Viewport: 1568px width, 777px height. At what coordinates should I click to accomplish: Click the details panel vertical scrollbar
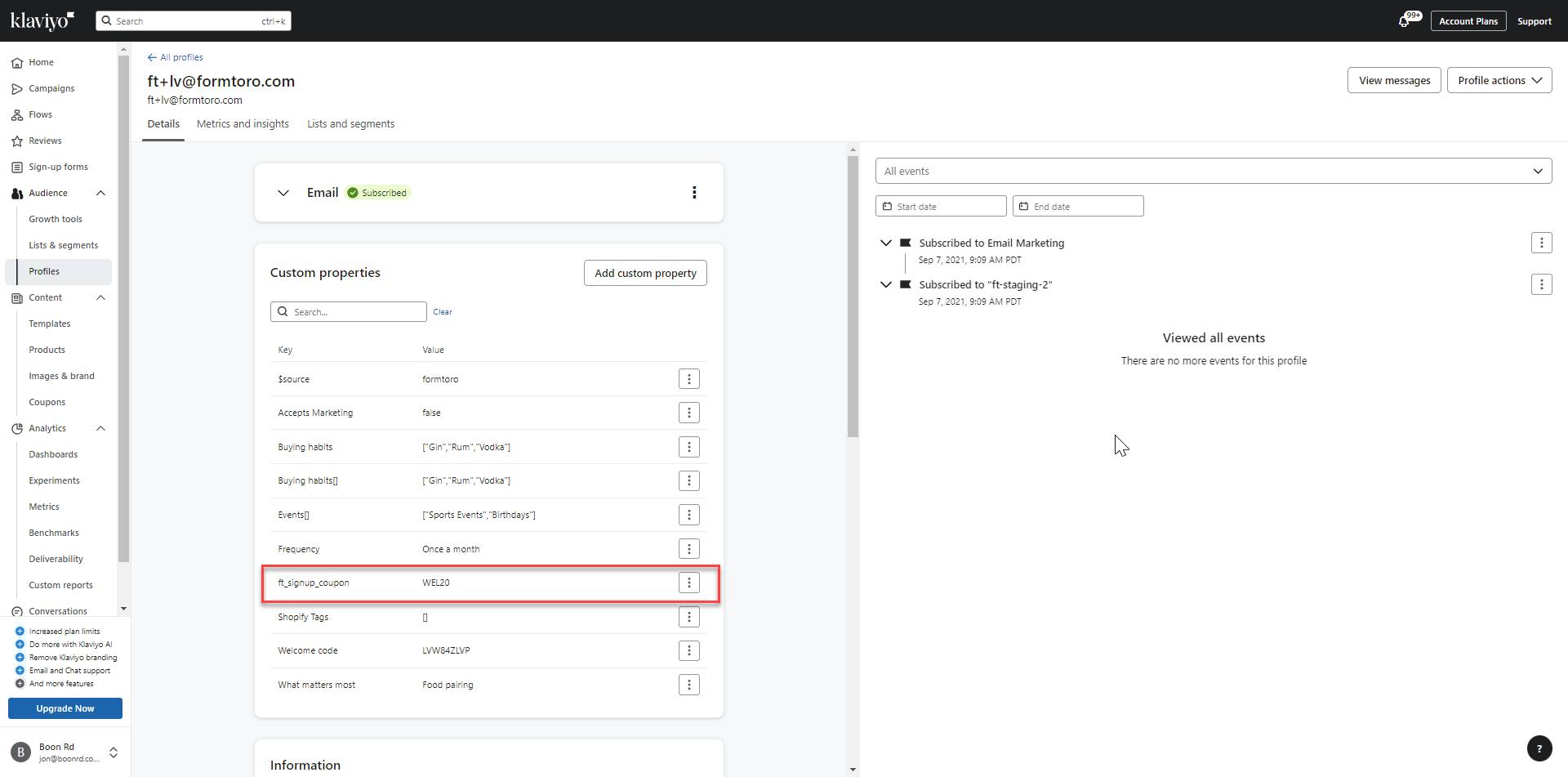(x=853, y=296)
